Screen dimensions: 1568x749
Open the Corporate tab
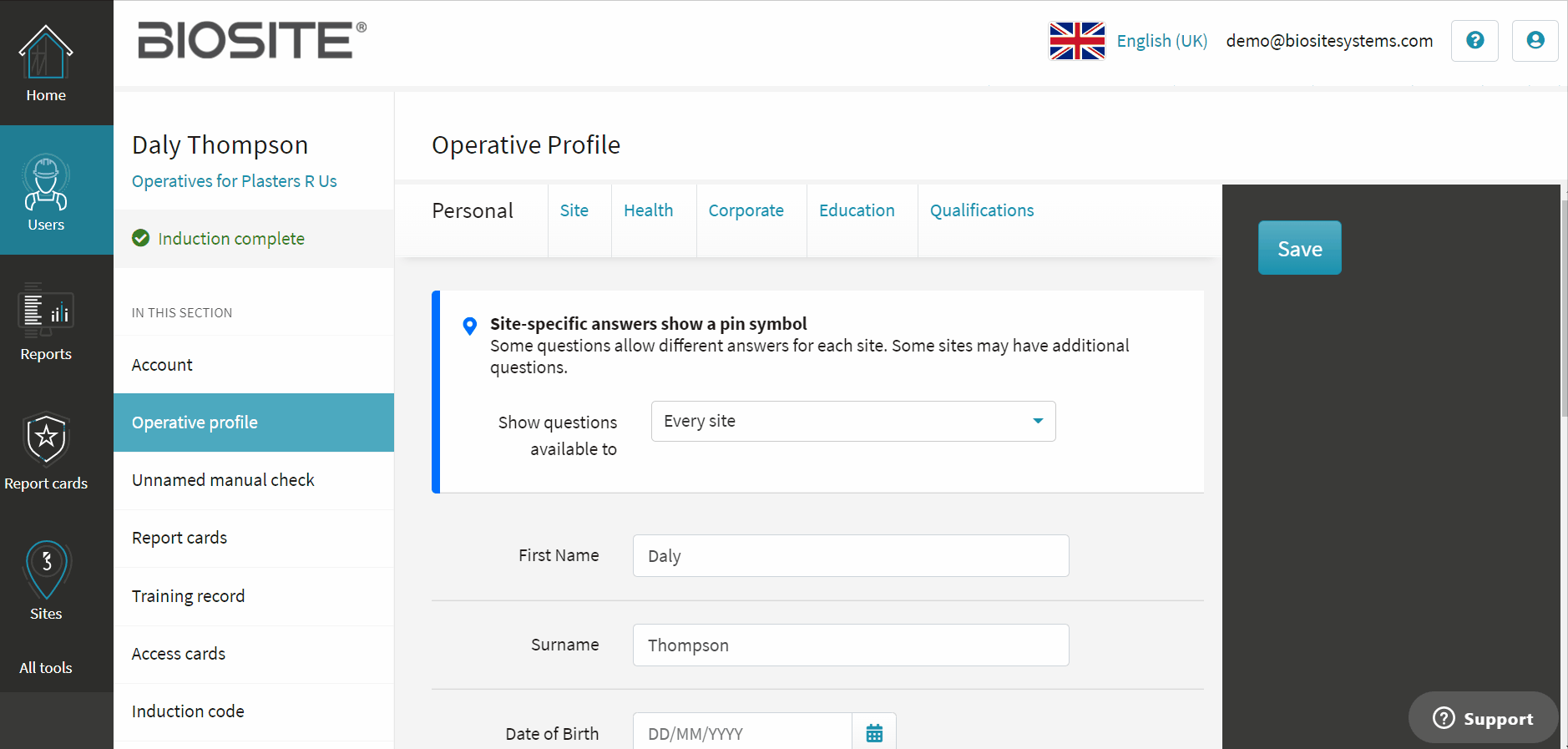tap(746, 210)
